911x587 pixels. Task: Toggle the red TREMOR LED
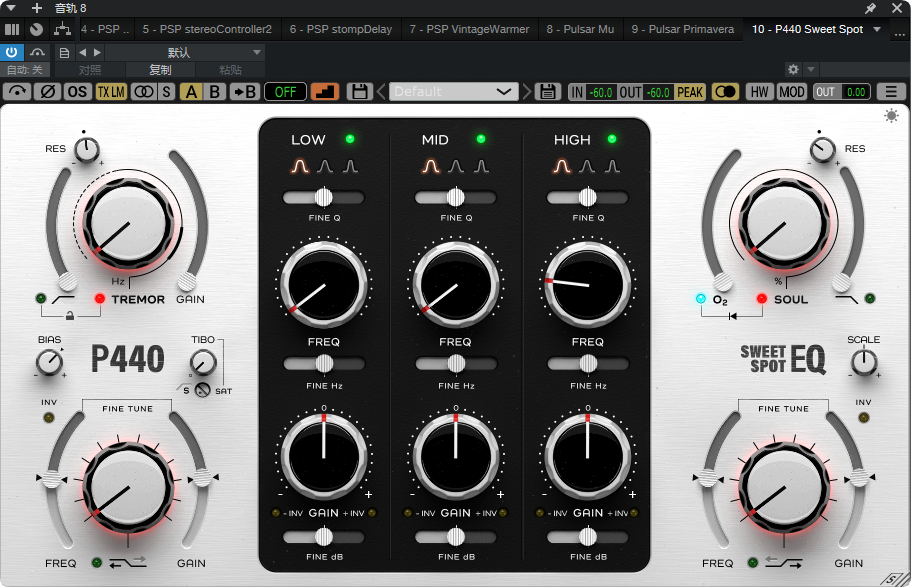(x=100, y=299)
